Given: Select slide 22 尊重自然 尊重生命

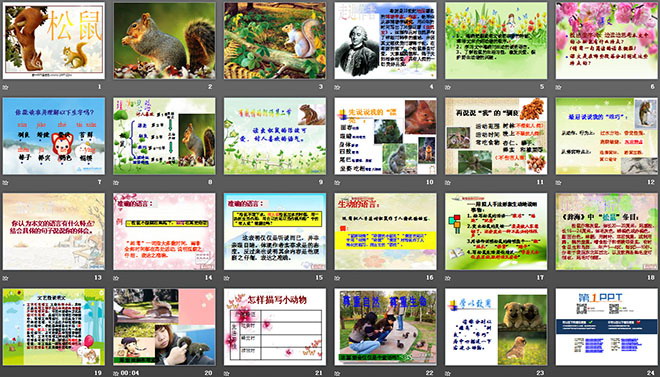Looking at the screenshot, I should pyautogui.click(x=386, y=327).
